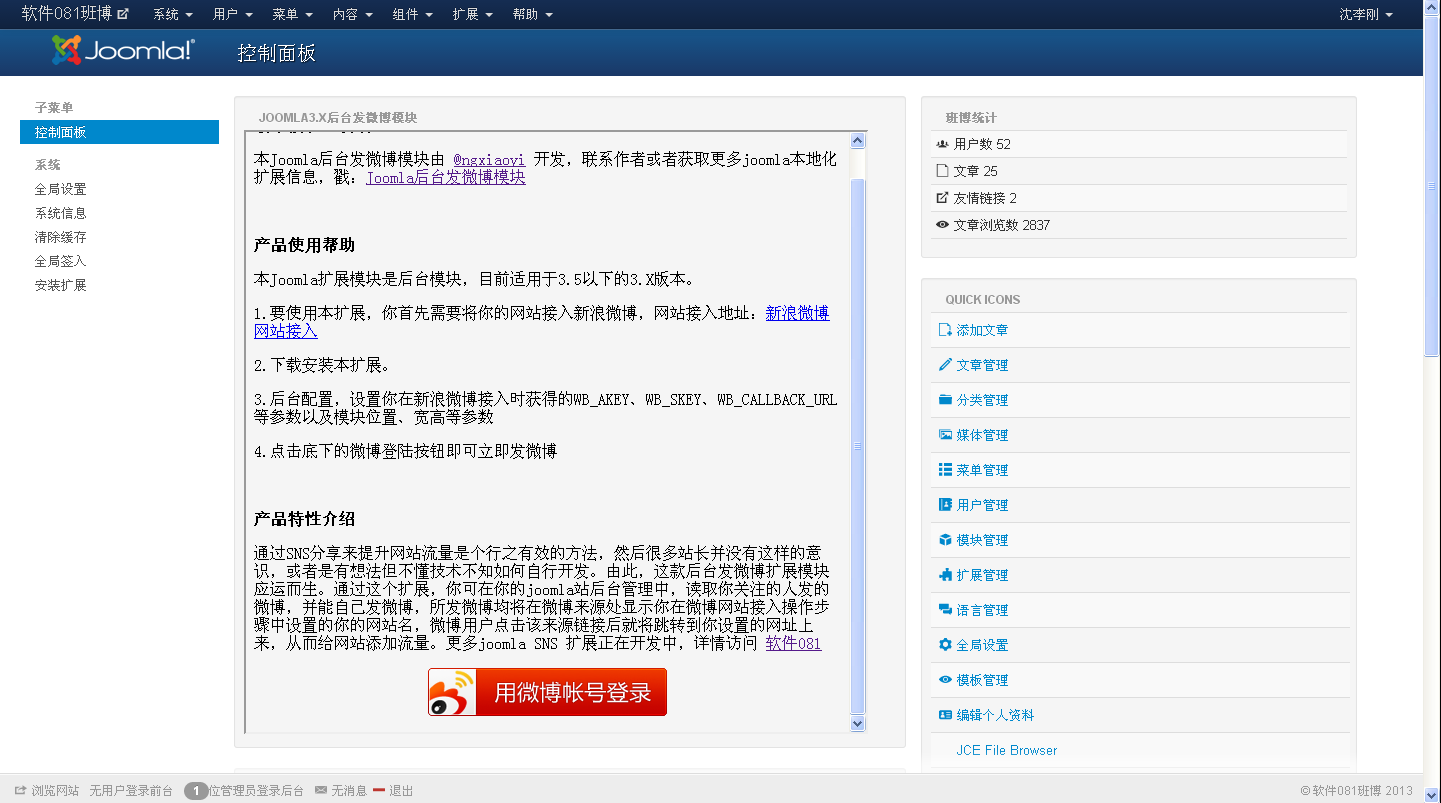Click the external-link icon beside 软件081班博
Screen dimensions: 1441x803
click(123, 14)
